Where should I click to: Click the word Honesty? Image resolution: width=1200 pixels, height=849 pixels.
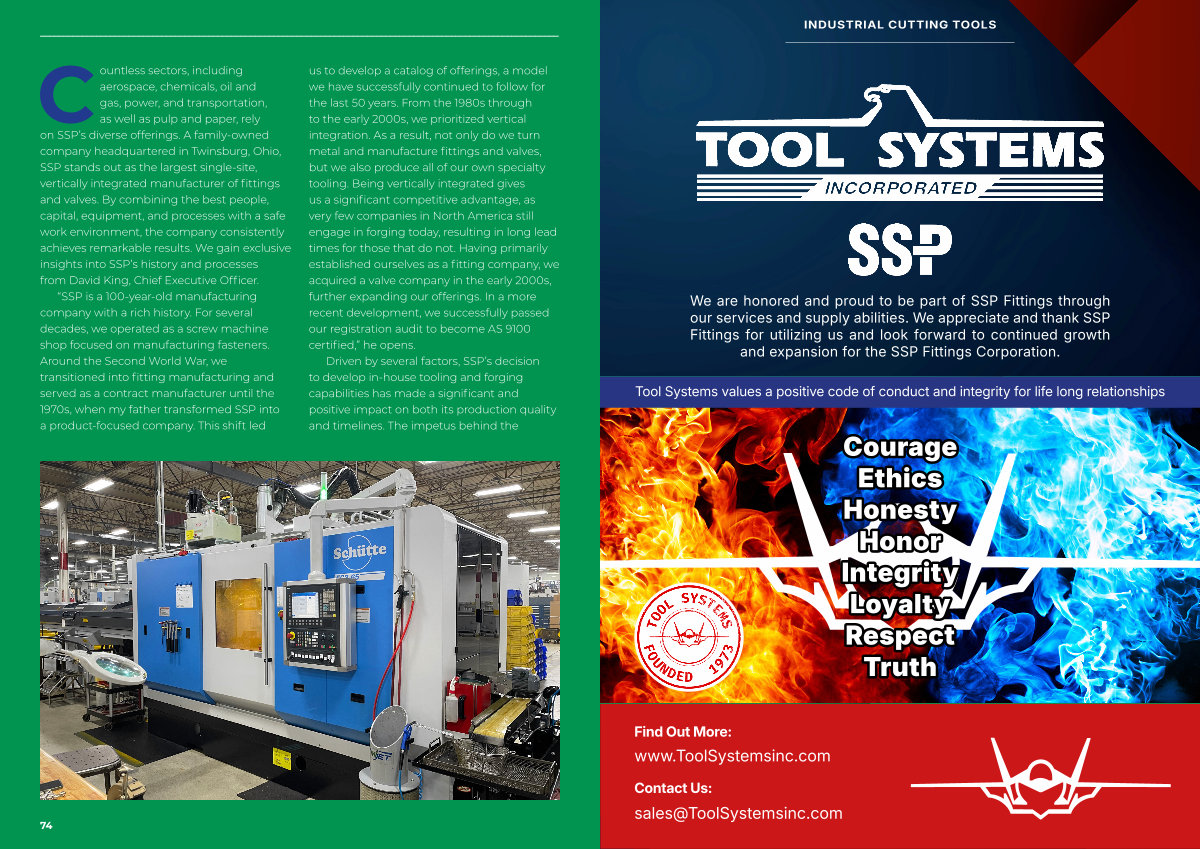[x=900, y=510]
